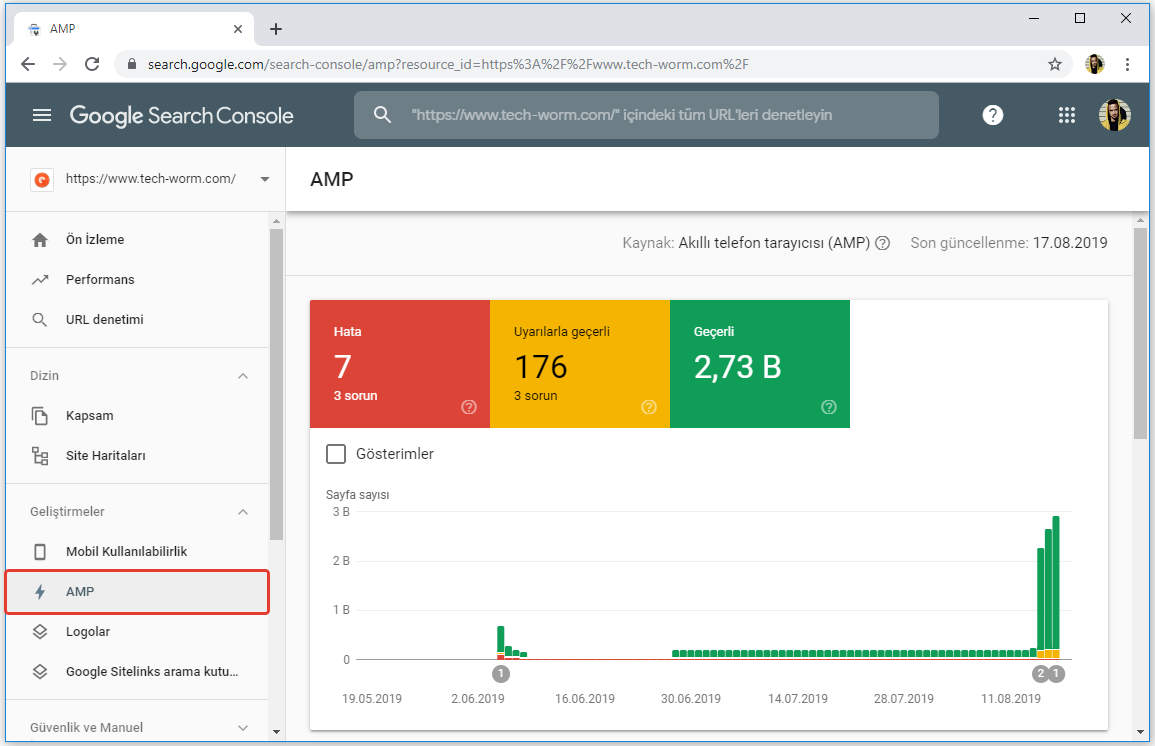Click help icon on Geçerli card
Image resolution: width=1155 pixels, height=746 pixels.
point(828,407)
